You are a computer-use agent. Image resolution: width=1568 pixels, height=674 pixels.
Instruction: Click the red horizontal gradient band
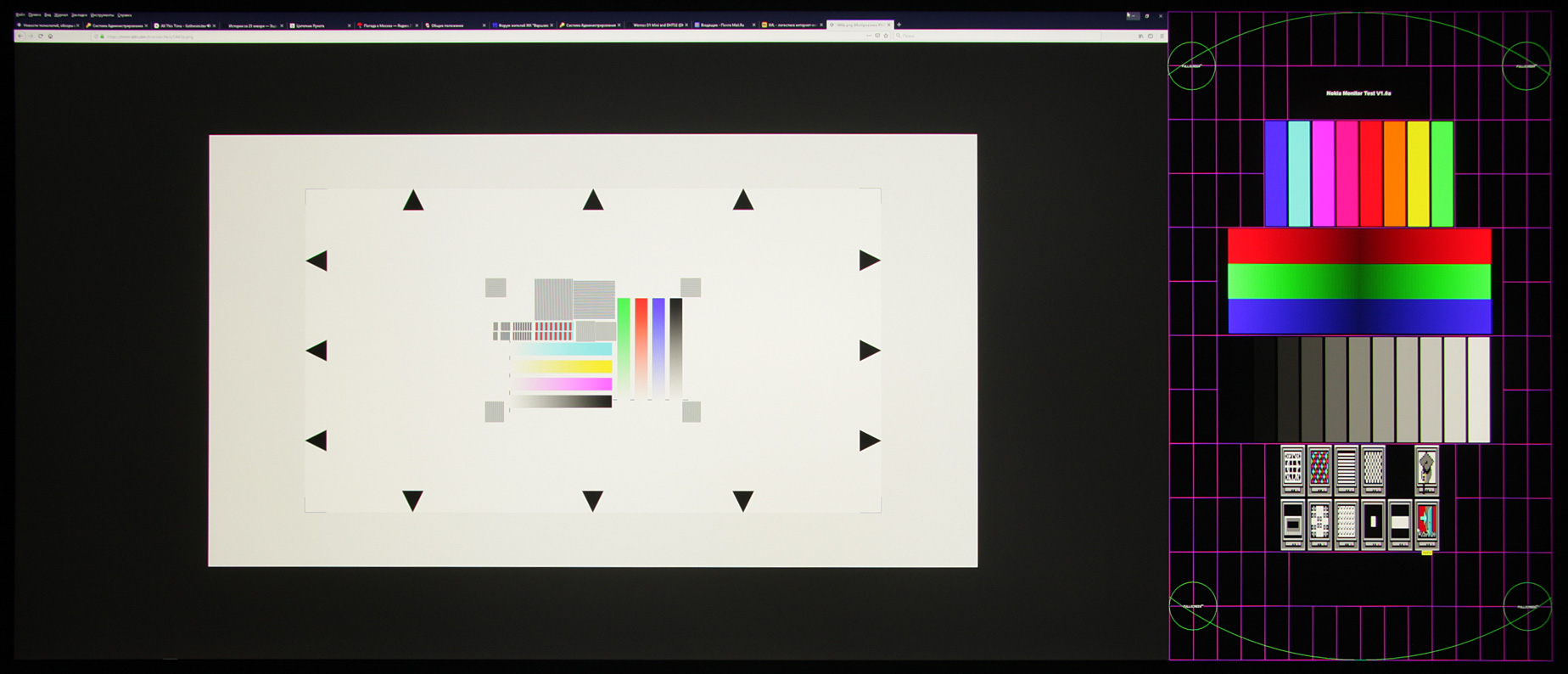(x=1359, y=246)
